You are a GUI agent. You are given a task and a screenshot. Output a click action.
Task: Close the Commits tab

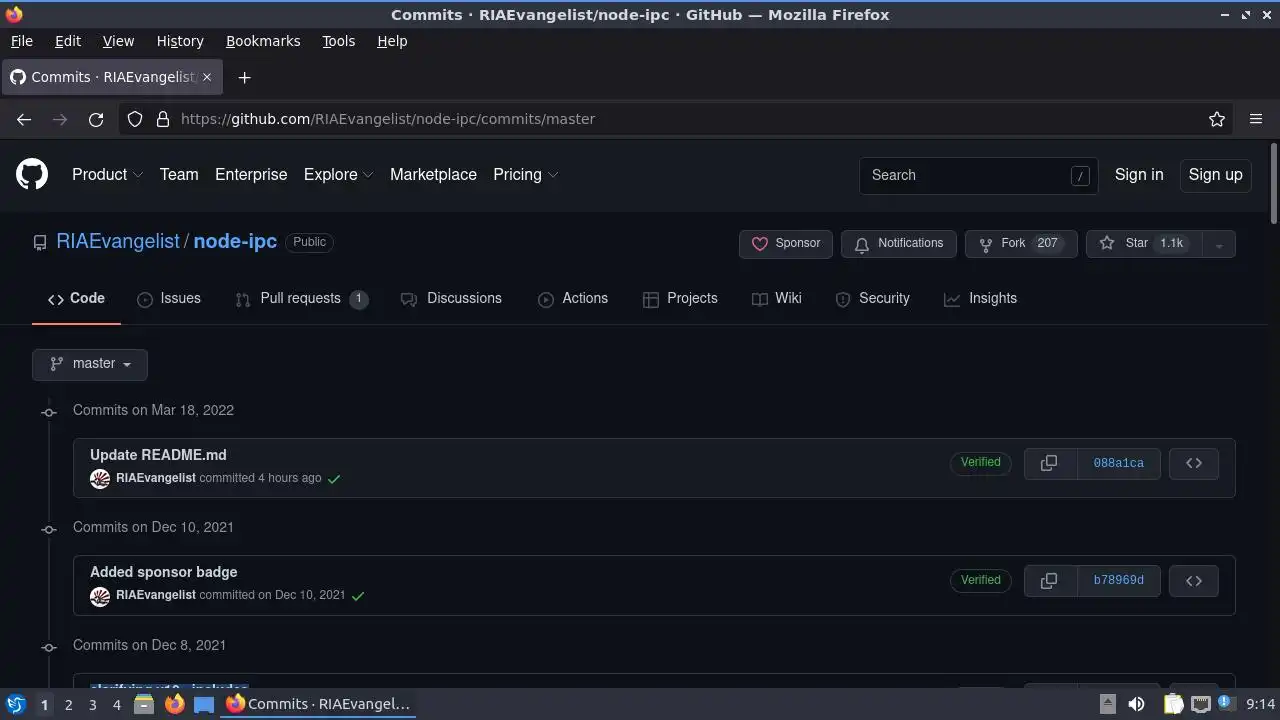point(207,77)
